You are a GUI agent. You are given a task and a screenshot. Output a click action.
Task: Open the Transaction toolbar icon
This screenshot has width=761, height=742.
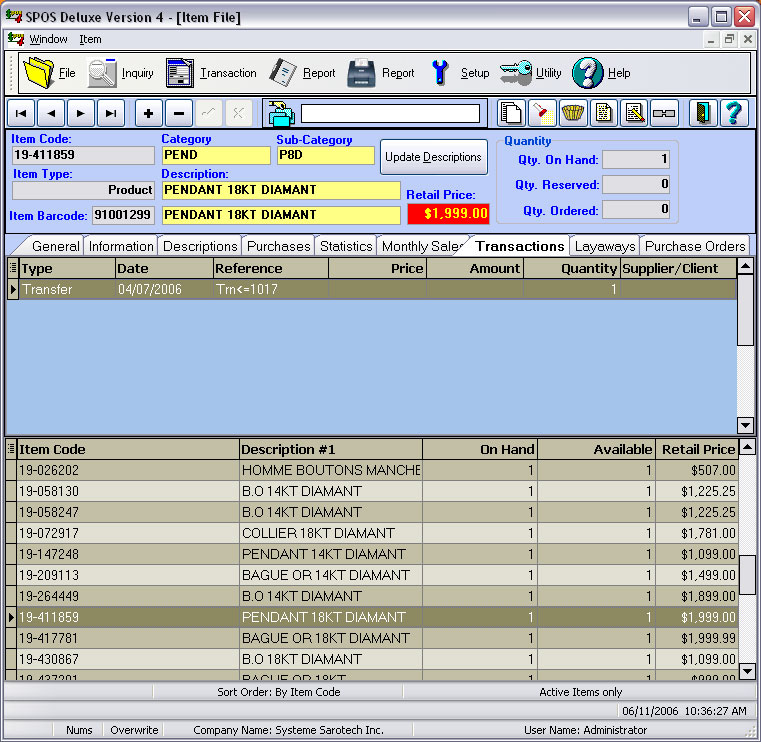180,73
